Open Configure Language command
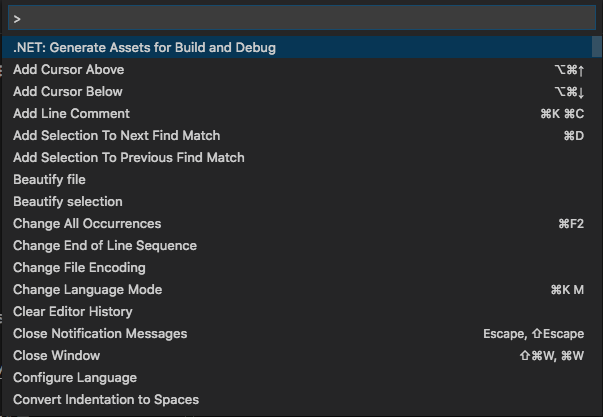The height and width of the screenshot is (417, 603). pyautogui.click(x=297, y=377)
